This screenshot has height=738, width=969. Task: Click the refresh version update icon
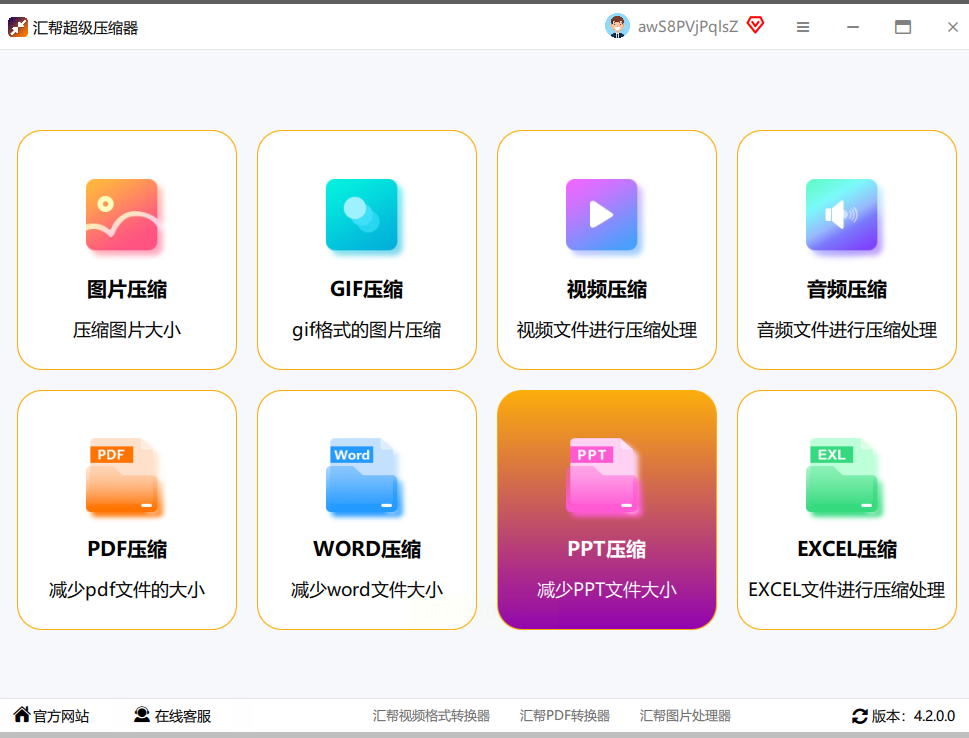point(860,716)
